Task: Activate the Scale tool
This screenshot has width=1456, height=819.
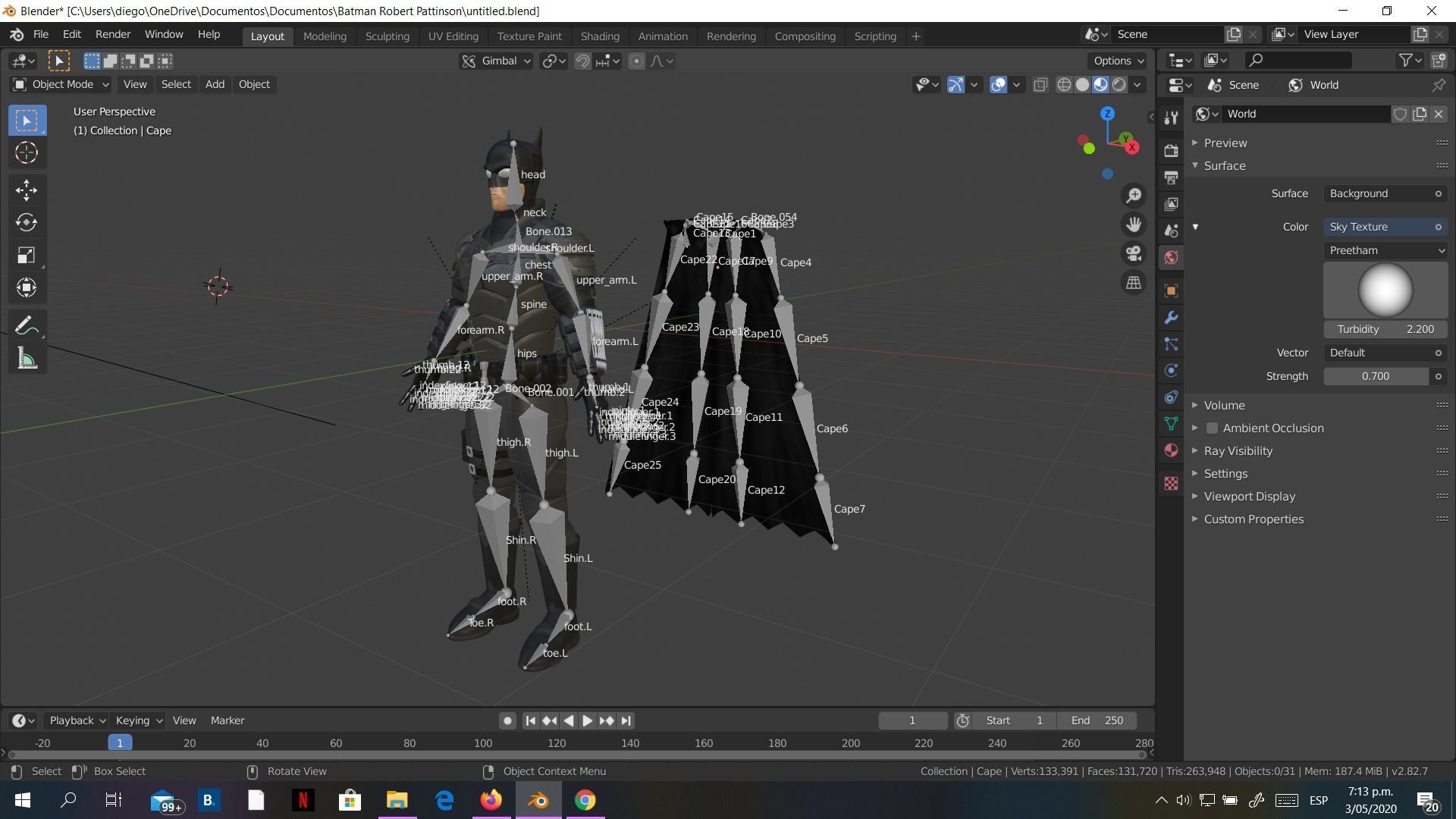Action: [27, 255]
